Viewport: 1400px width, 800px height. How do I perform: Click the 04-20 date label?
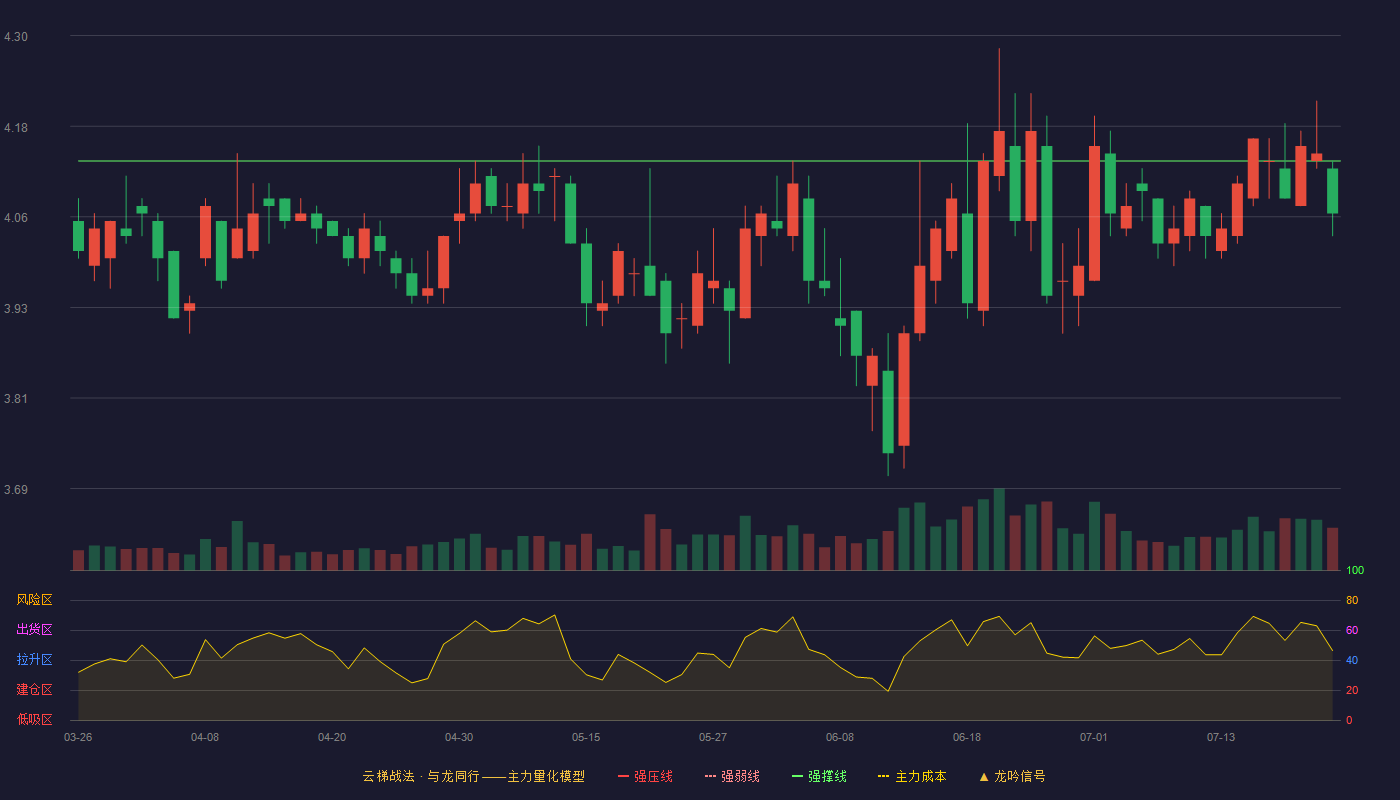coord(332,737)
